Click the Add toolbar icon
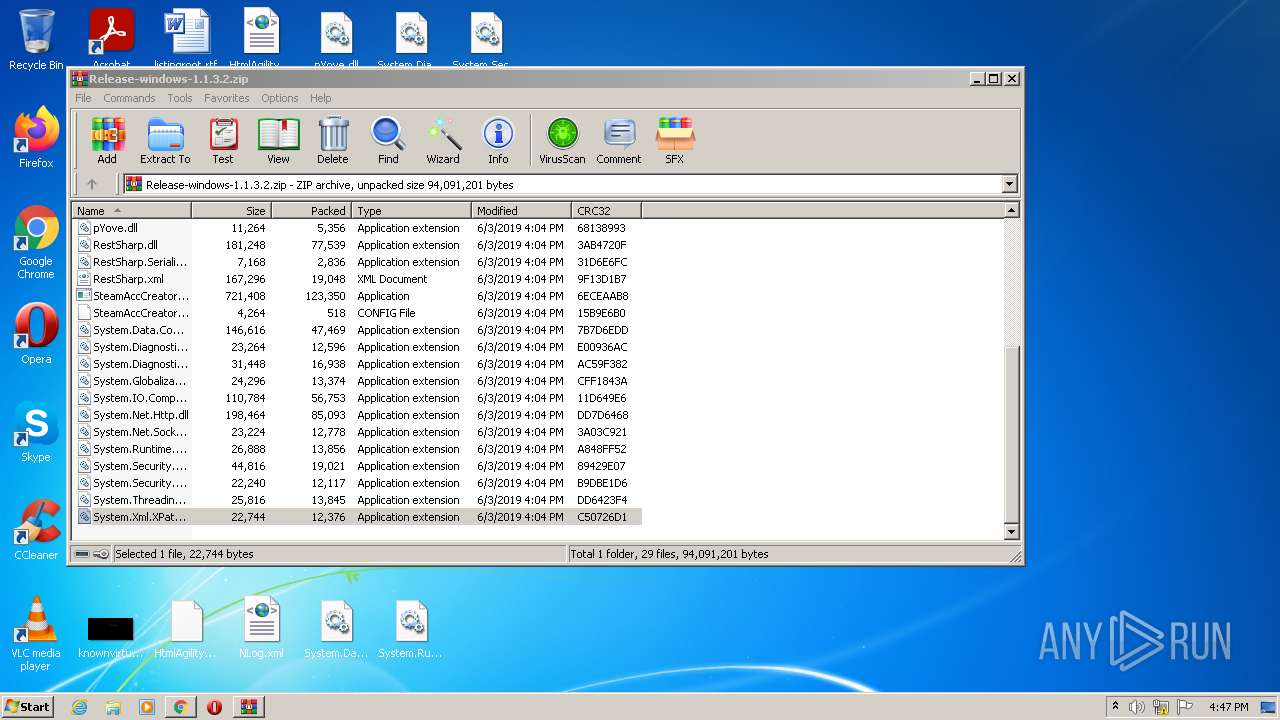 click(107, 140)
